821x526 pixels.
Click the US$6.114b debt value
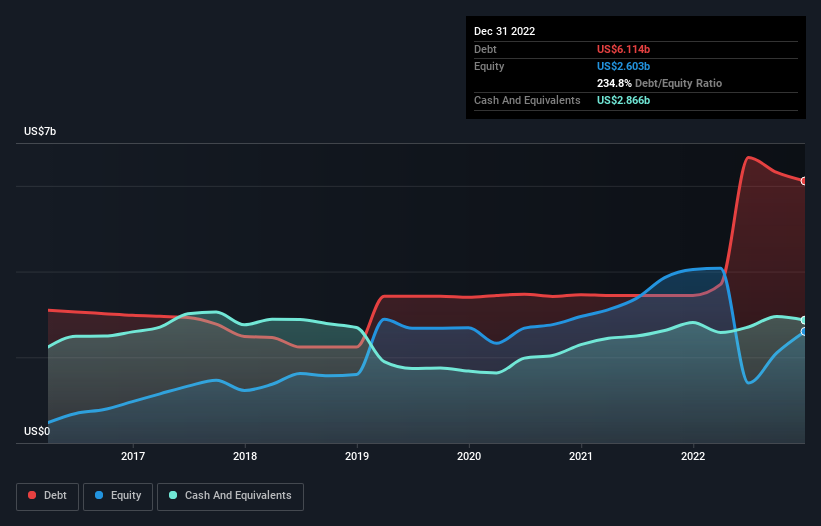pos(624,49)
